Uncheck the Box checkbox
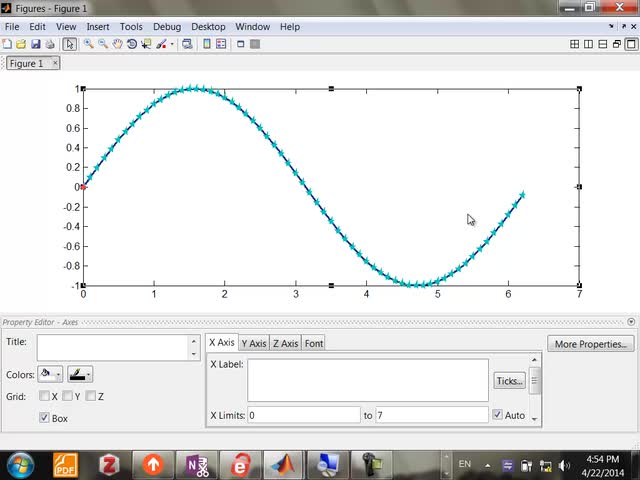 (x=44, y=418)
